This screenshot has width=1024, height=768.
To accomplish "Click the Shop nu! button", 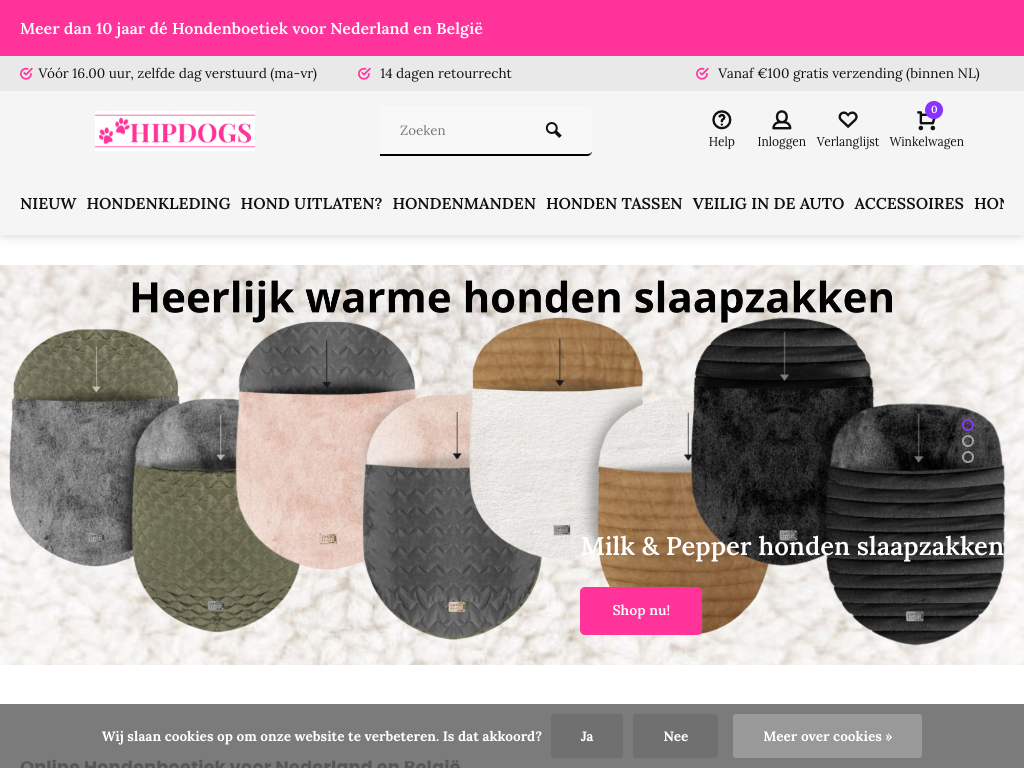I will pos(641,611).
